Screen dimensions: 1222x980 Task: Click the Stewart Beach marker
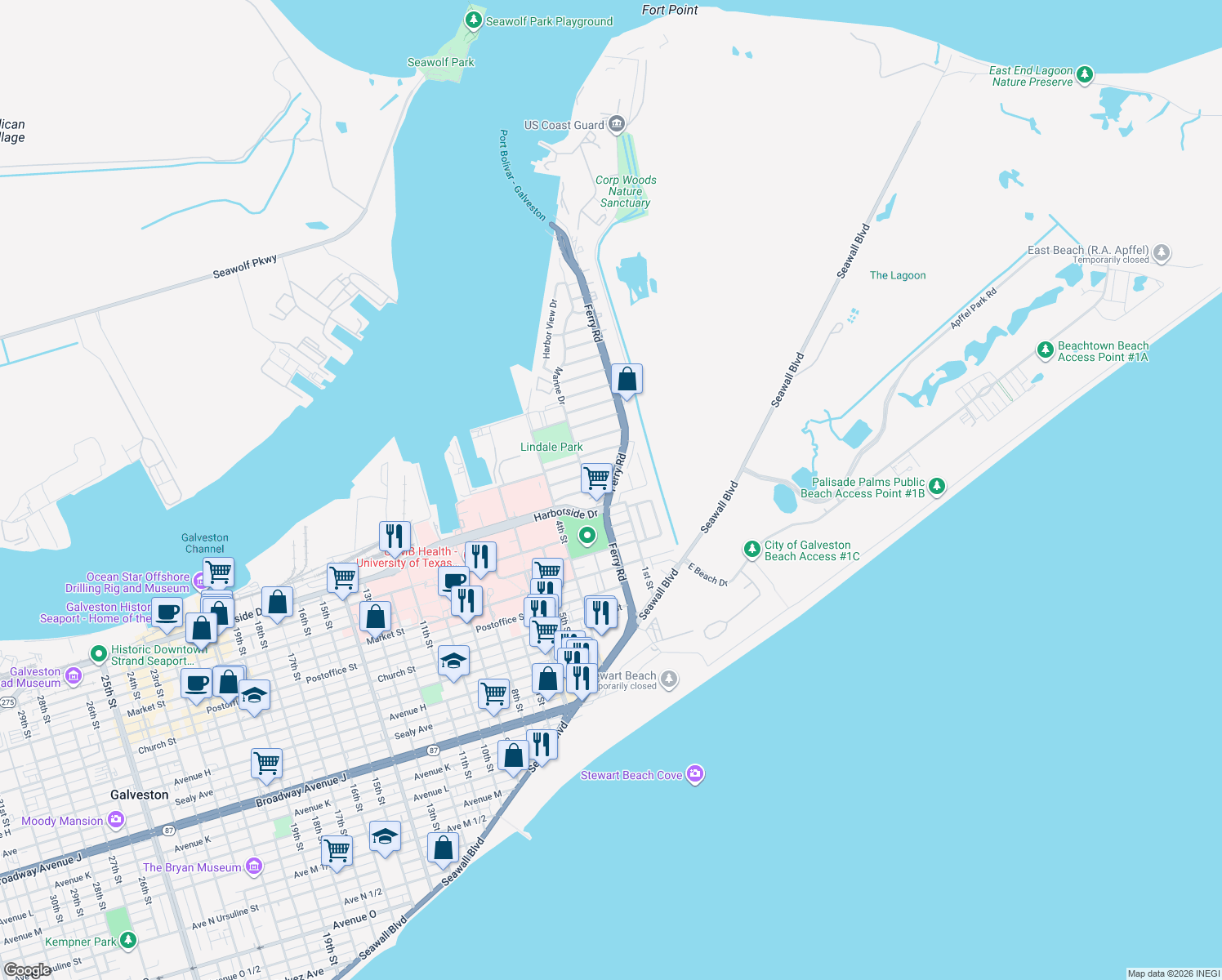[x=667, y=678]
